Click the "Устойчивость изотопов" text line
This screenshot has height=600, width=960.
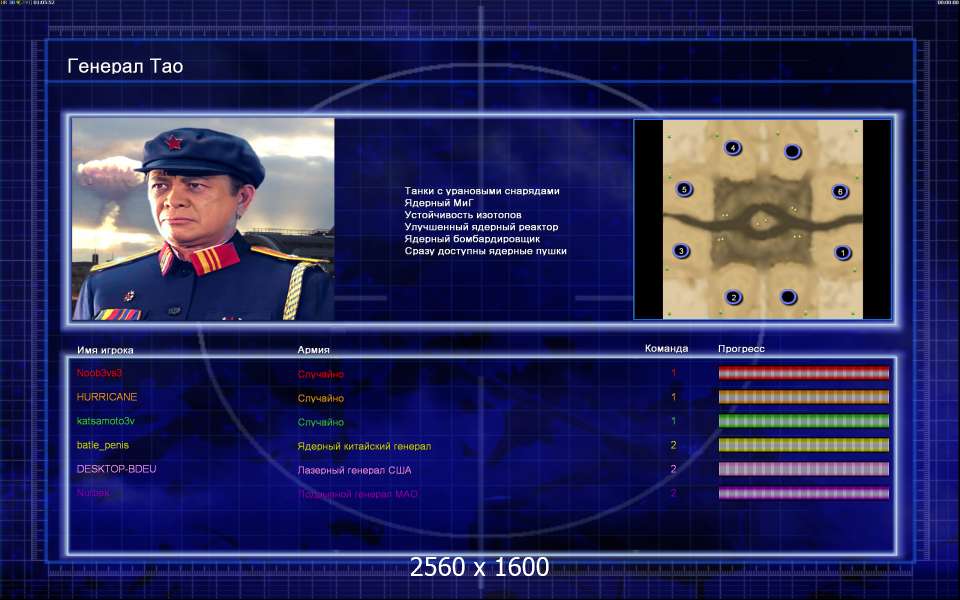tap(463, 215)
